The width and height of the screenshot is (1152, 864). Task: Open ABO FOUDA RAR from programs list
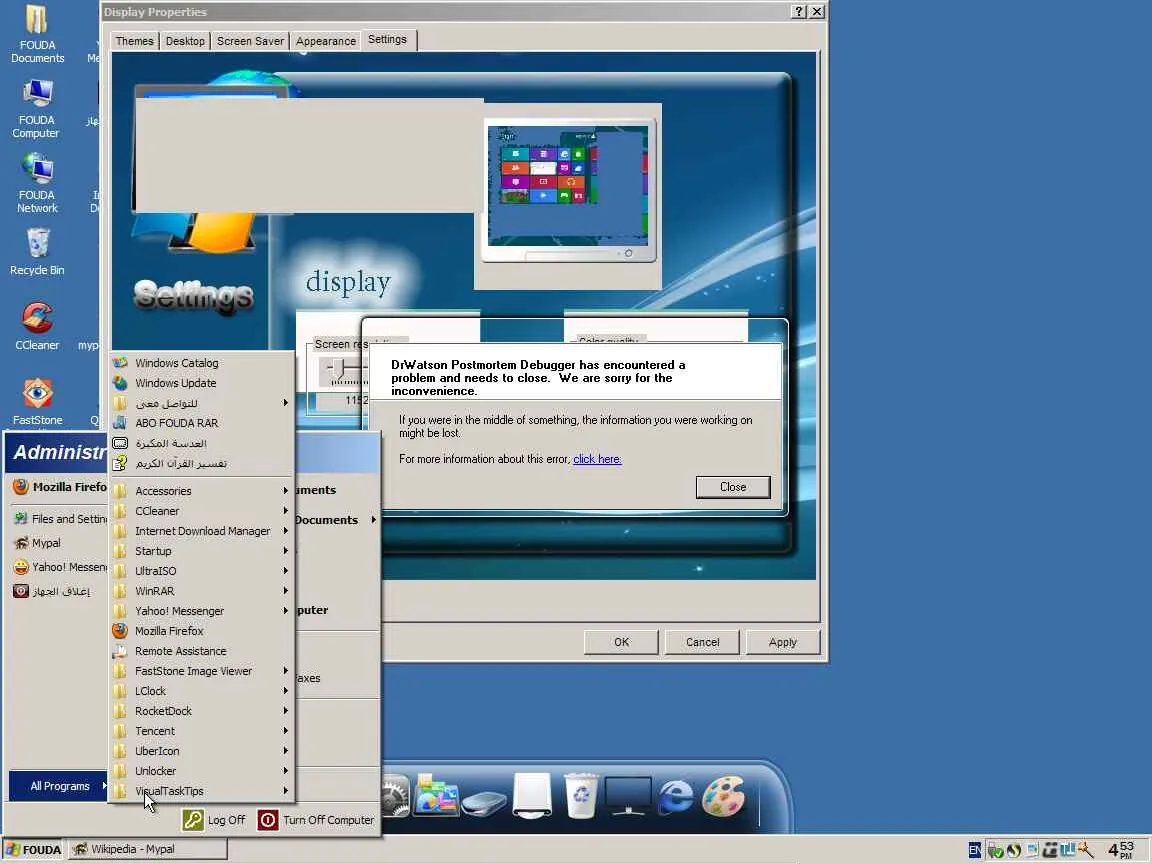point(202,423)
